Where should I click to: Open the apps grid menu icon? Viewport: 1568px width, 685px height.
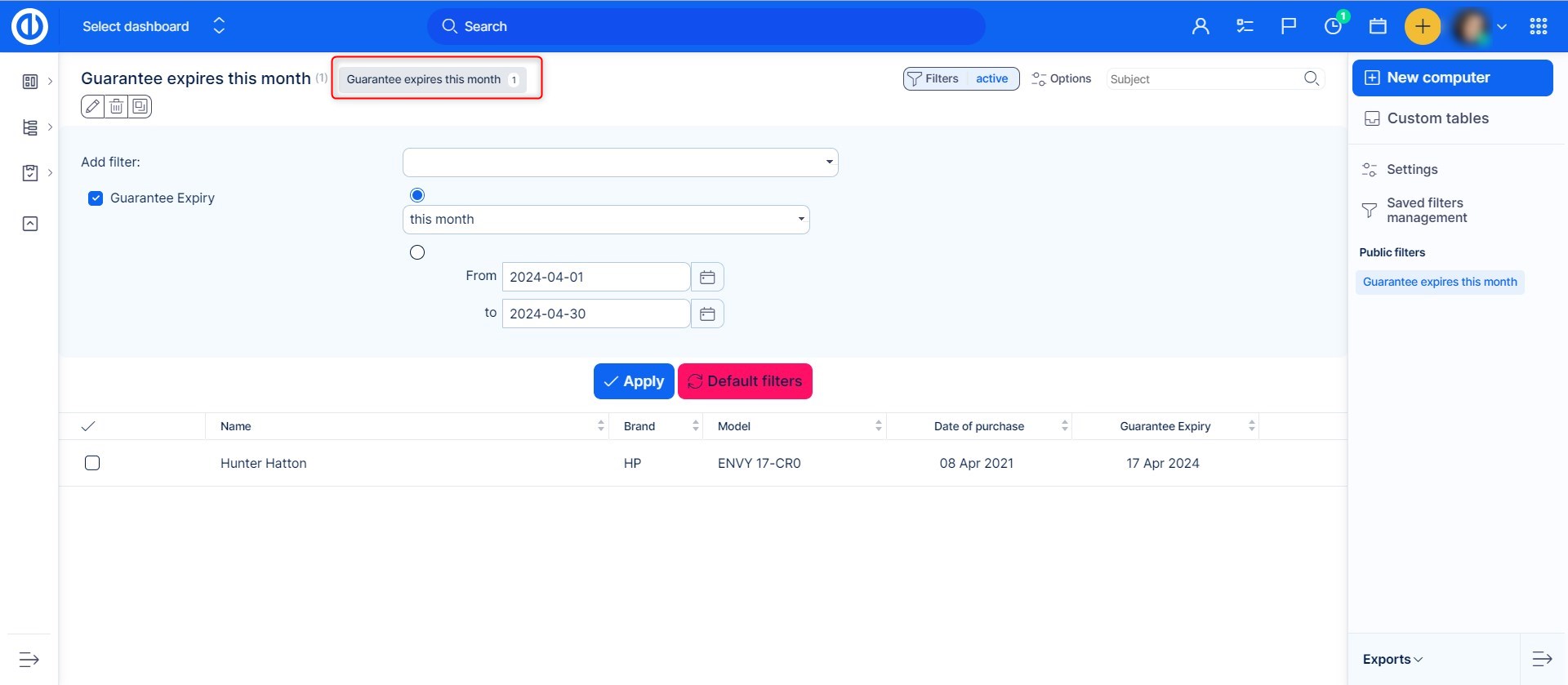tap(1539, 26)
